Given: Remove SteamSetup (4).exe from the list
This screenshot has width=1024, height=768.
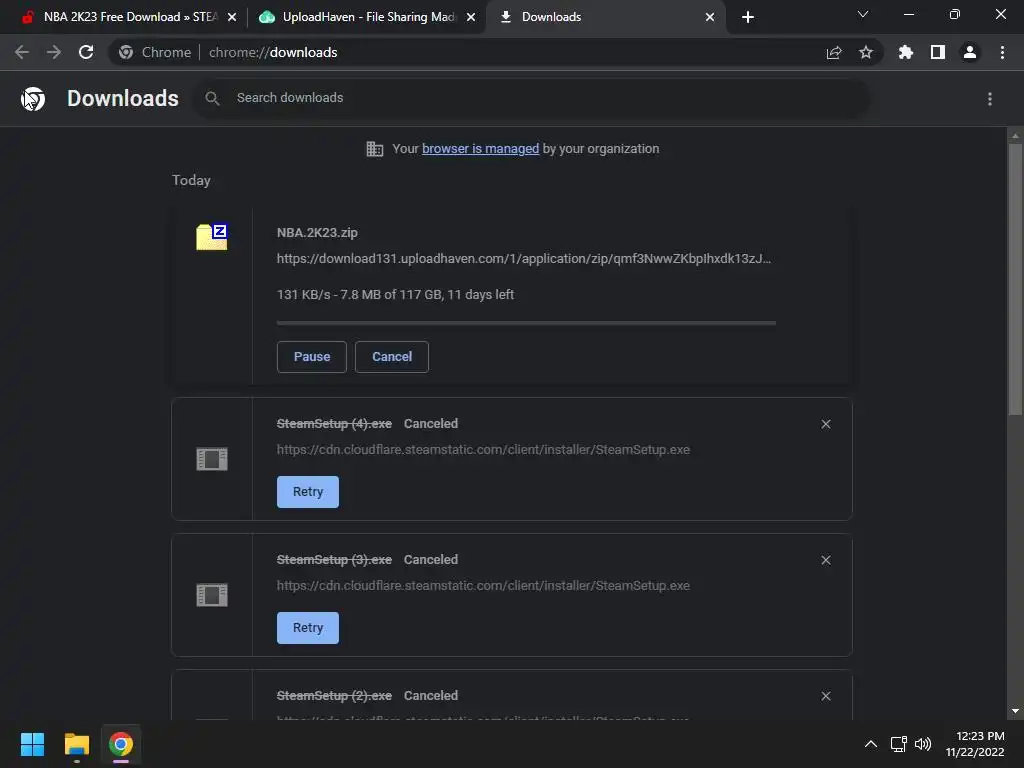Looking at the screenshot, I should 826,424.
